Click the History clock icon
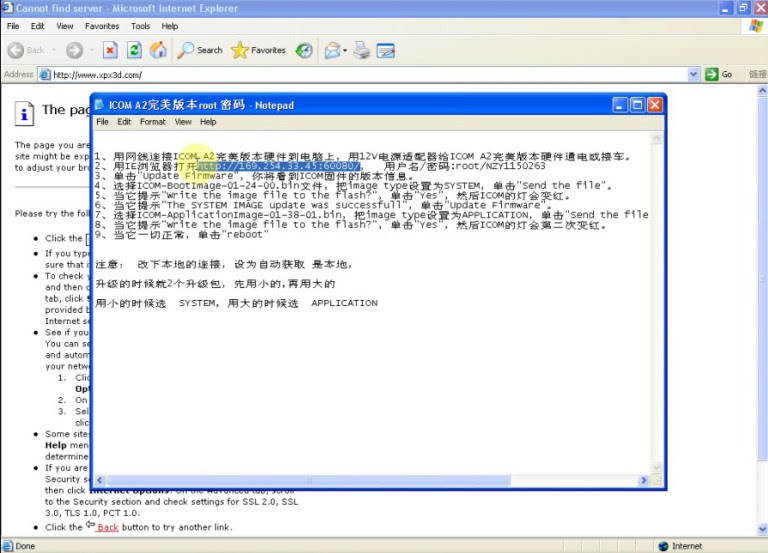The image size is (768, 553). [x=304, y=50]
